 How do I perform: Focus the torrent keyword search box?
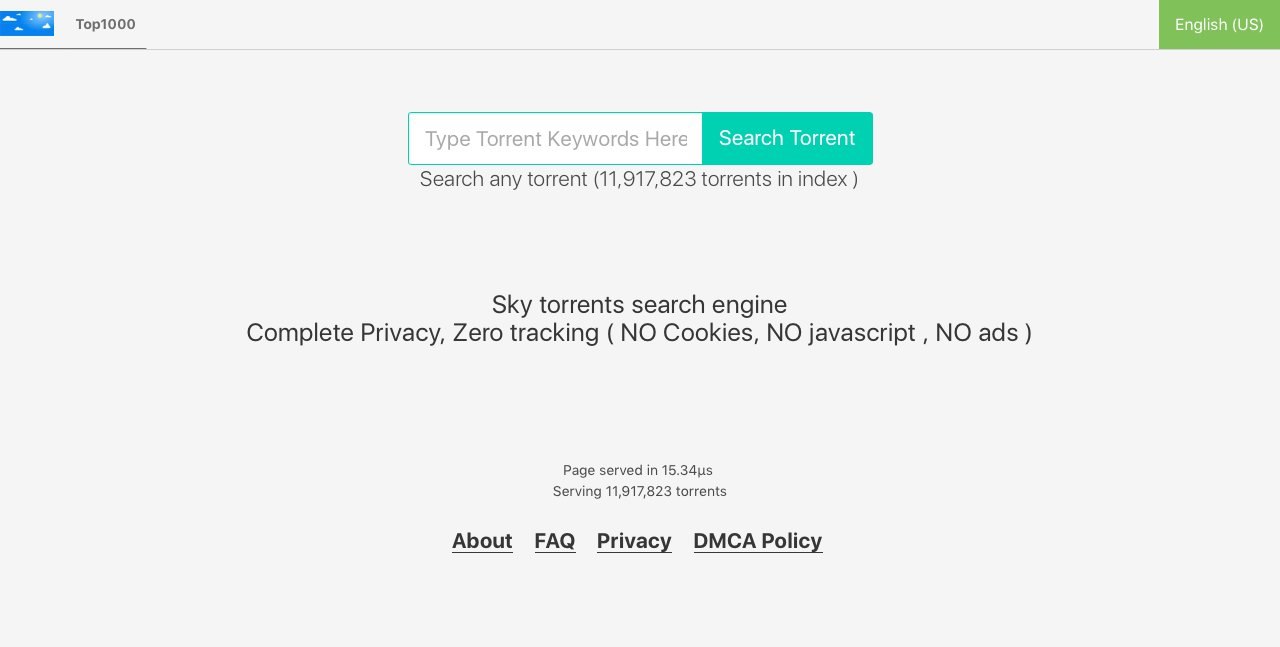pos(555,138)
